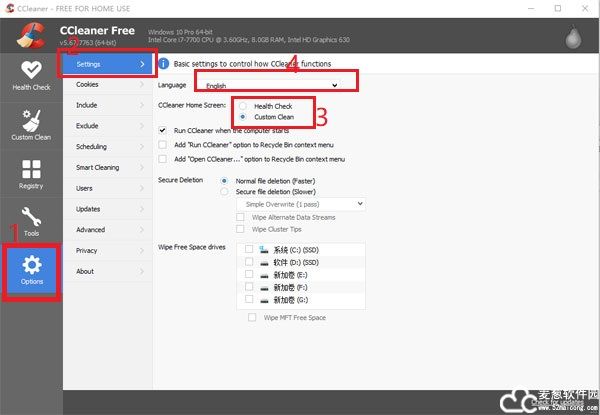Open the Updates menu item
The image size is (600, 415).
(108, 209)
